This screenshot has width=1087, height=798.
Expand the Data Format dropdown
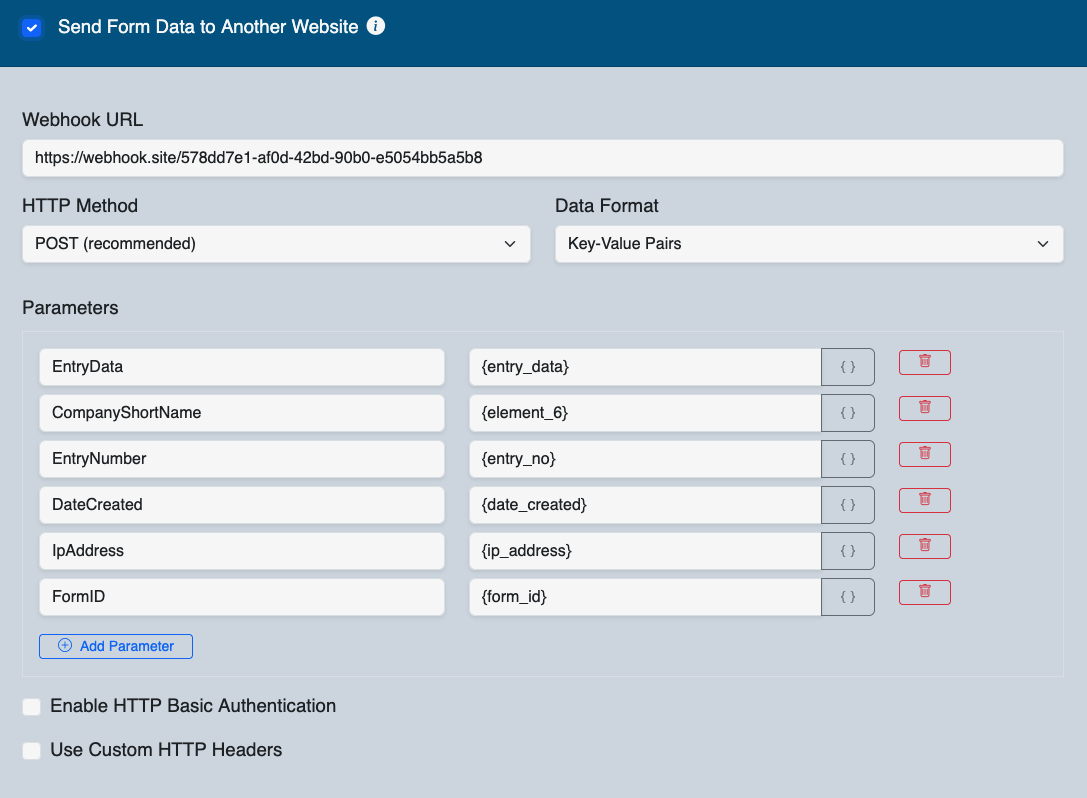tap(808, 244)
